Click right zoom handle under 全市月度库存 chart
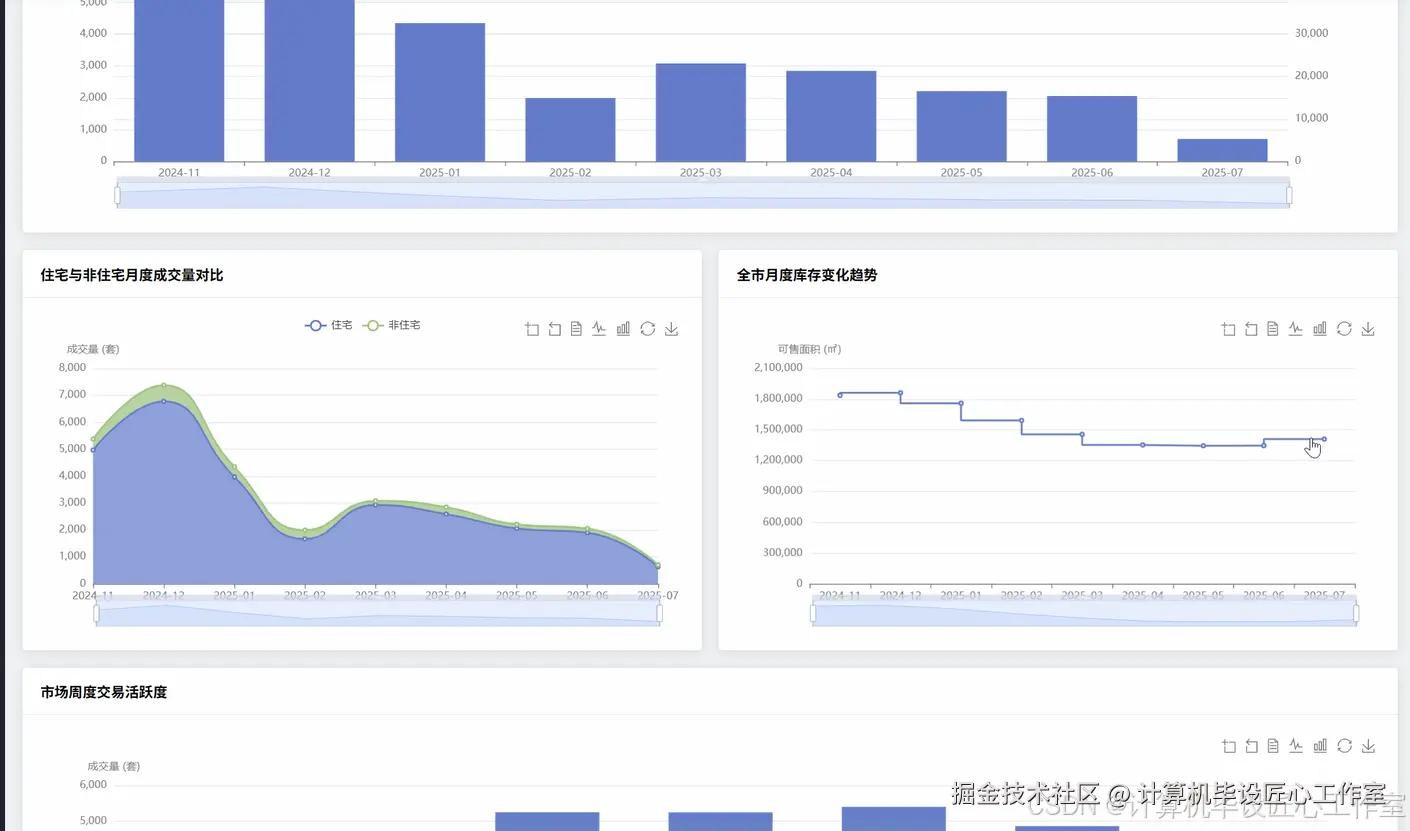Screen dimensions: 1410x831 (x=1356, y=613)
